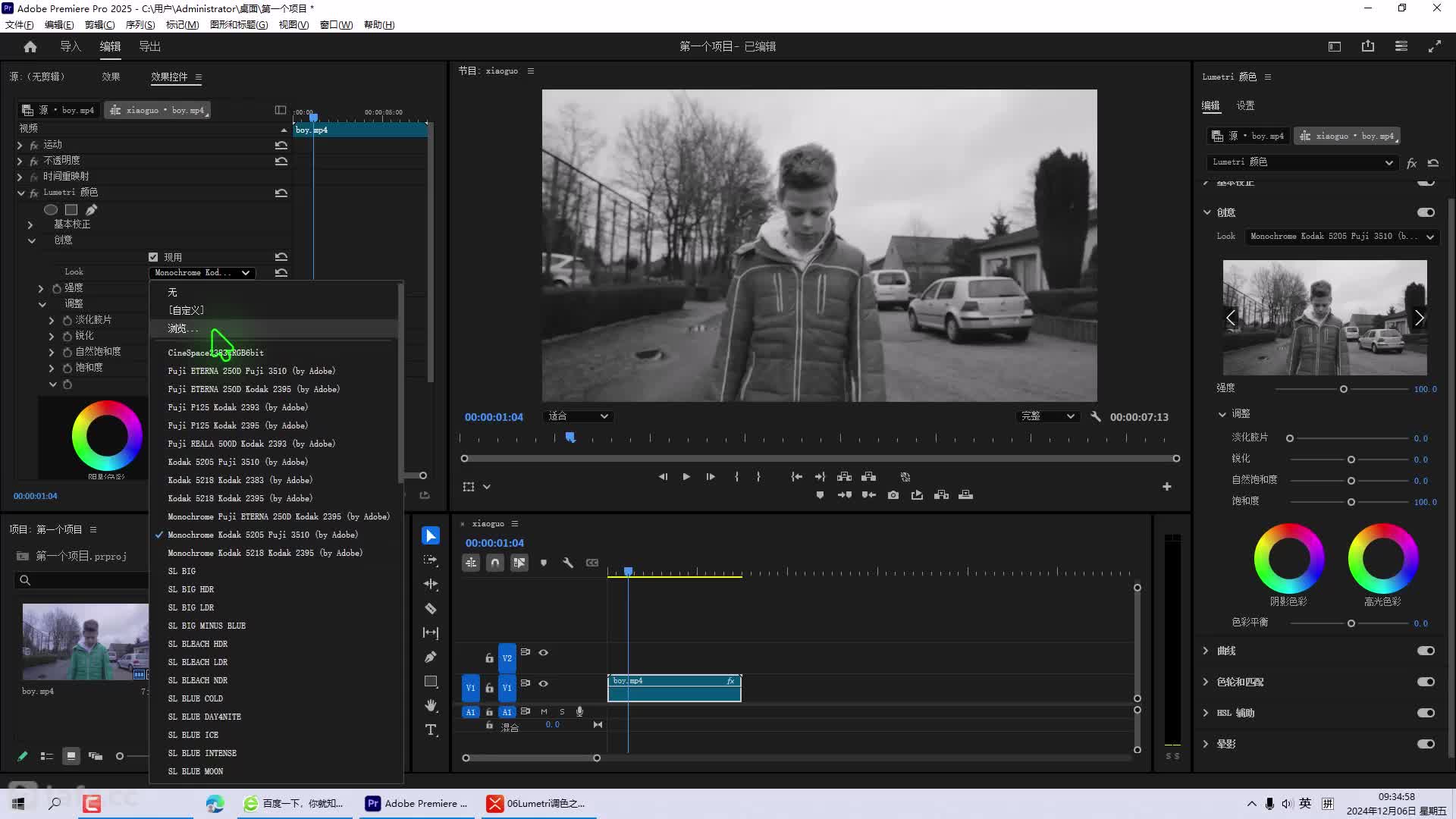Open the Lumetri 颜色 effect selector dropdown
Viewport: 1456px width, 819px height.
1302,162
